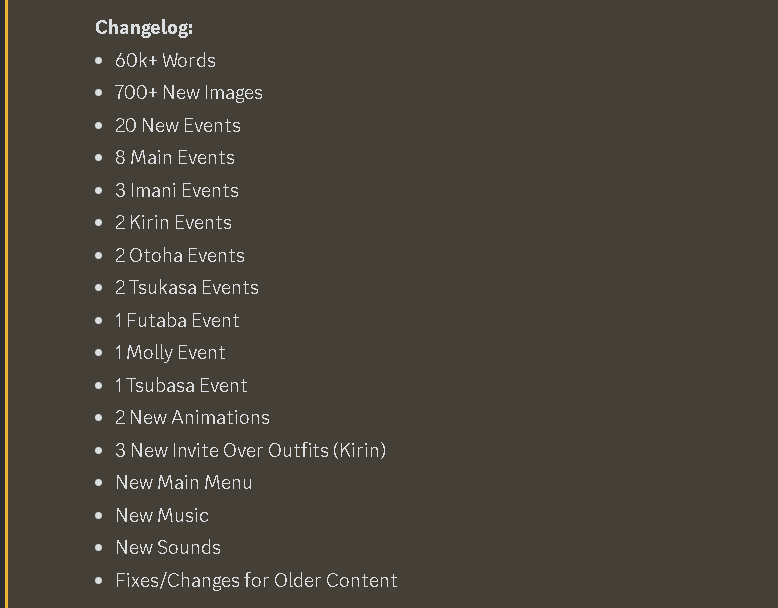
Task: Click the "20 New Events" line
Action: pyautogui.click(x=177, y=125)
